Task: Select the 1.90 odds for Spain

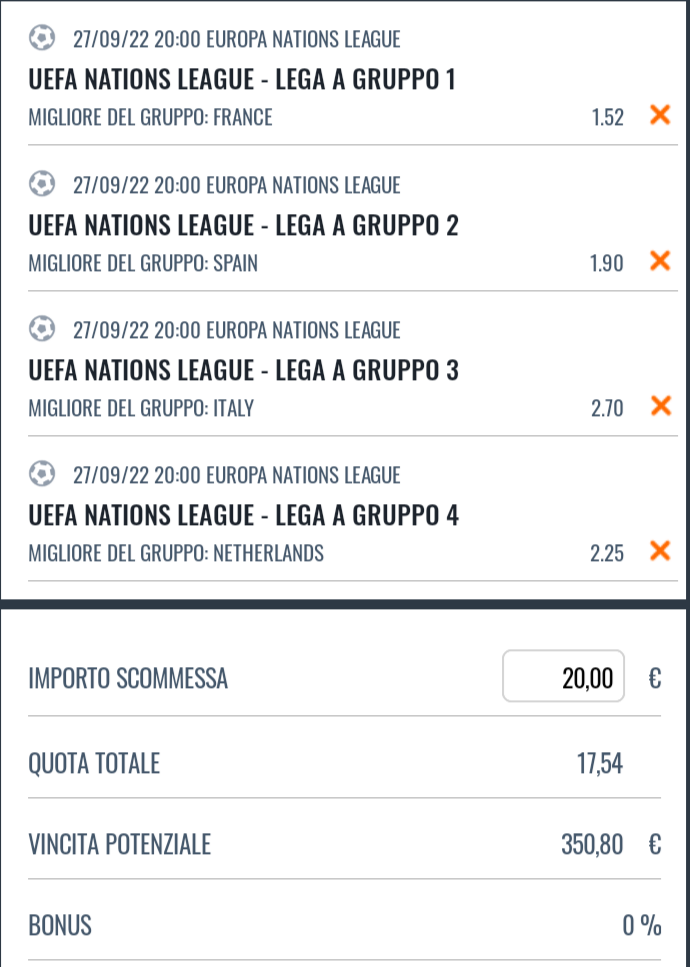Action: (x=607, y=263)
